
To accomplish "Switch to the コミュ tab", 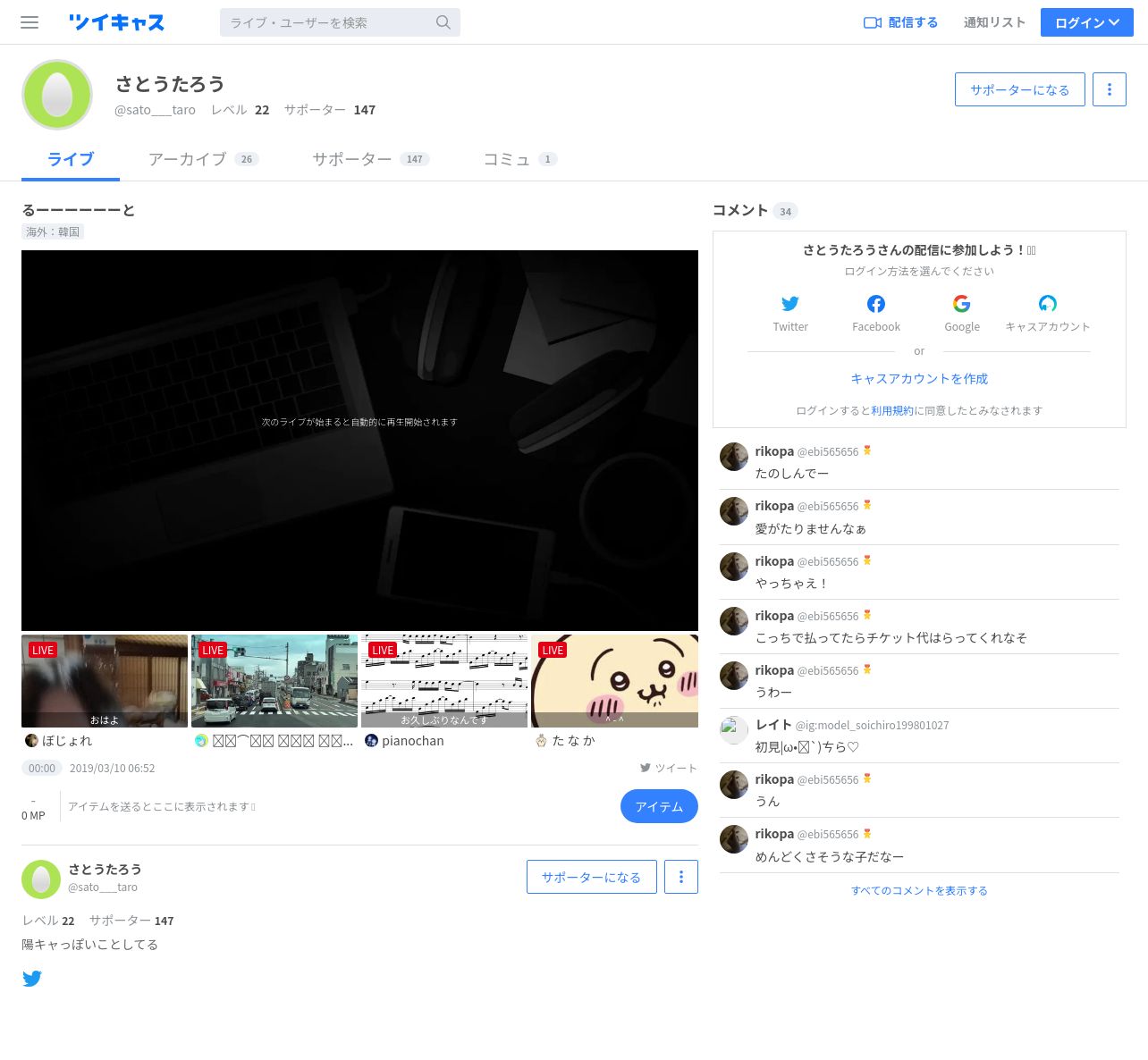I will click(x=520, y=159).
